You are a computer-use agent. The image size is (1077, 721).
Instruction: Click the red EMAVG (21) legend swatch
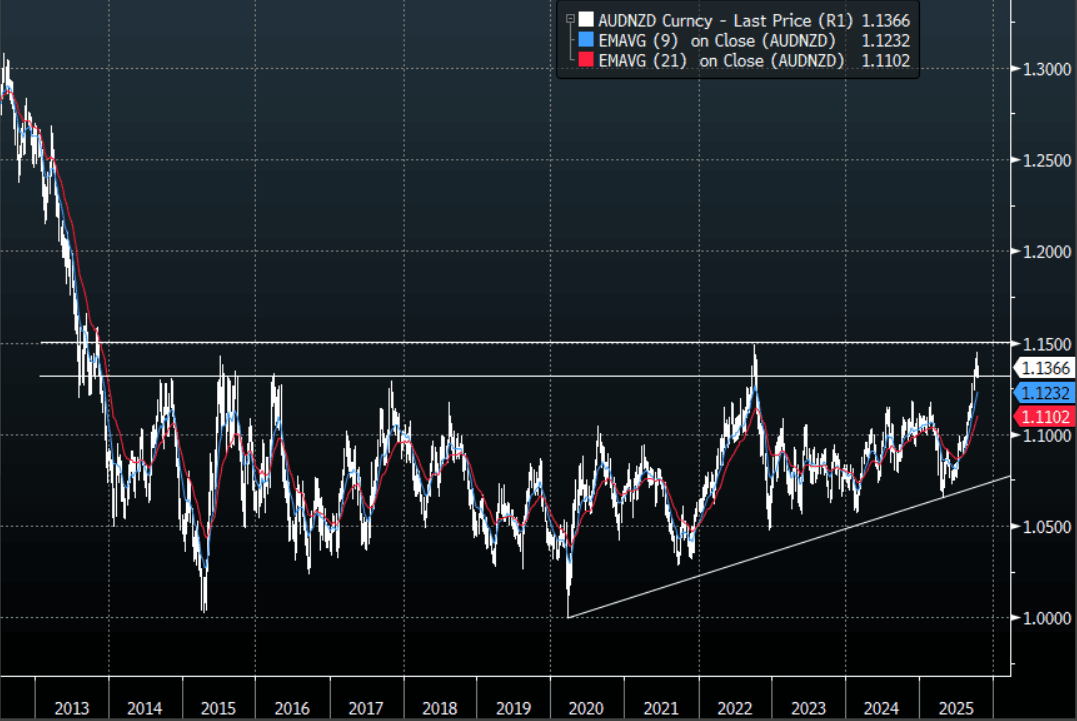point(586,60)
